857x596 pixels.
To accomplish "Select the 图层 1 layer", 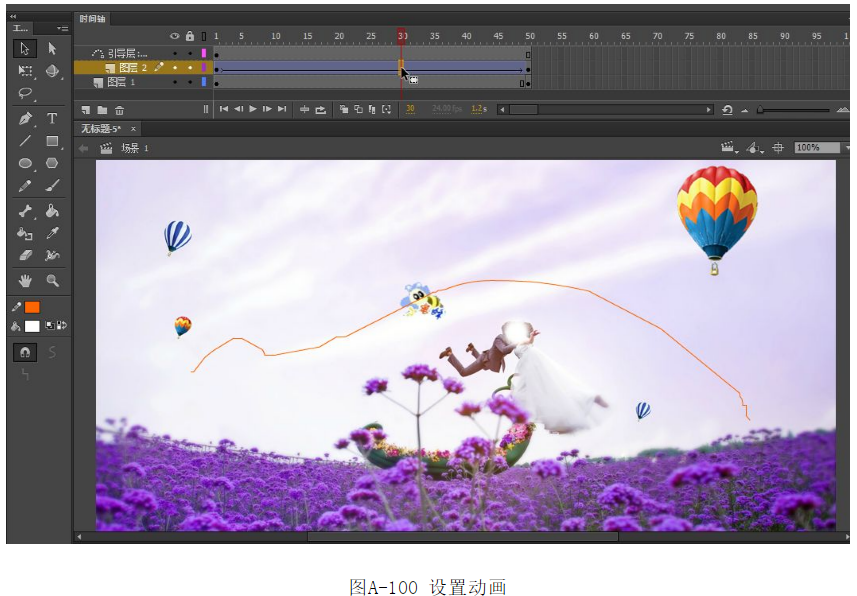I will pyautogui.click(x=127, y=82).
